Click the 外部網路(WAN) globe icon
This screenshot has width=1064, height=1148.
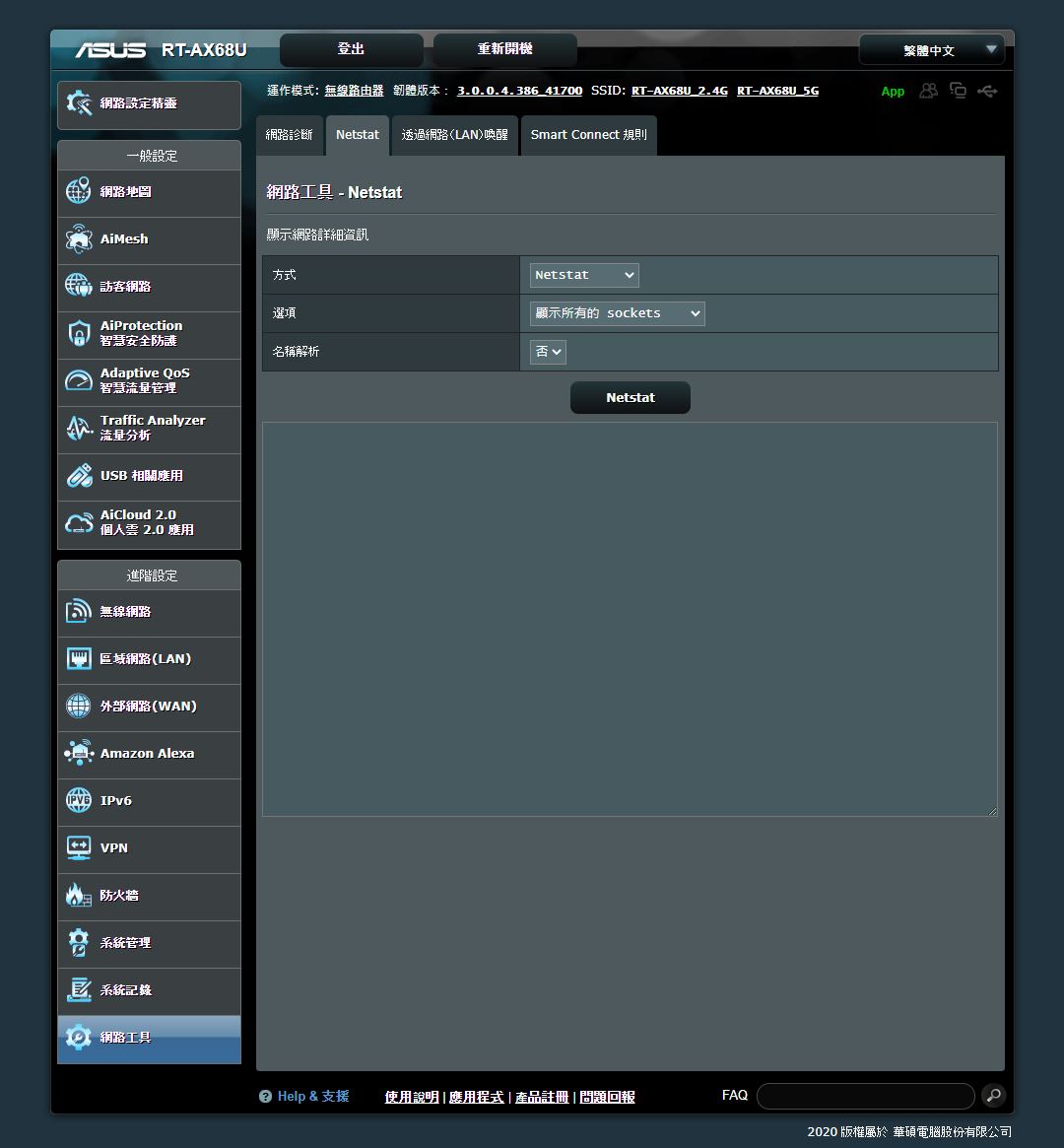coord(78,706)
